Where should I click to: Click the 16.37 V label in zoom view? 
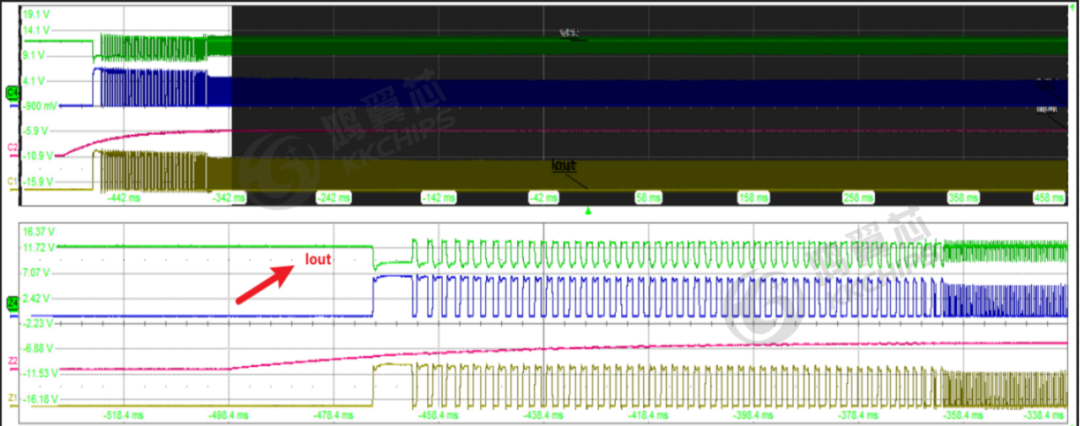point(38,231)
